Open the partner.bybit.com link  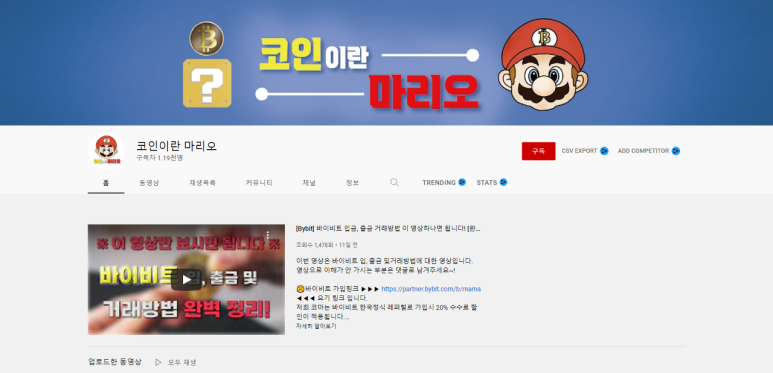tap(431, 289)
